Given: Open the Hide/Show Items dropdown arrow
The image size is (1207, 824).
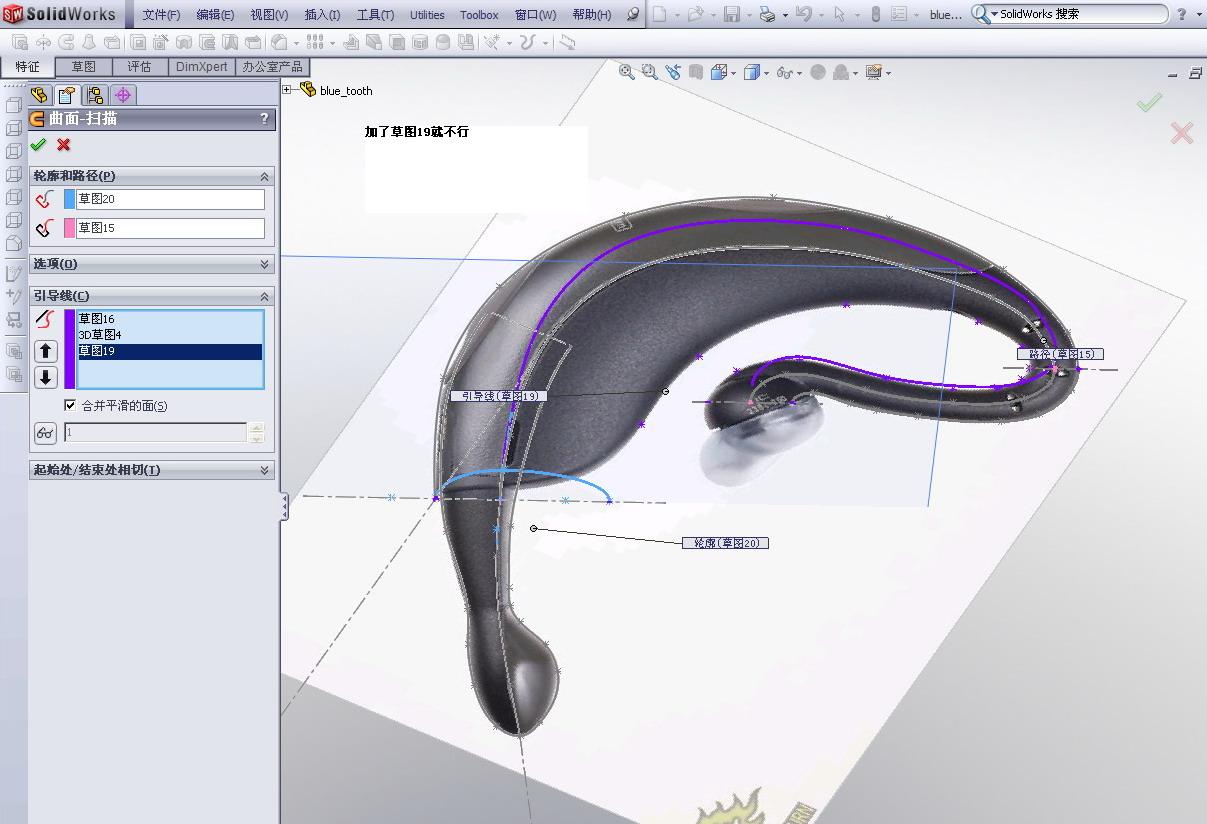Looking at the screenshot, I should (800, 73).
